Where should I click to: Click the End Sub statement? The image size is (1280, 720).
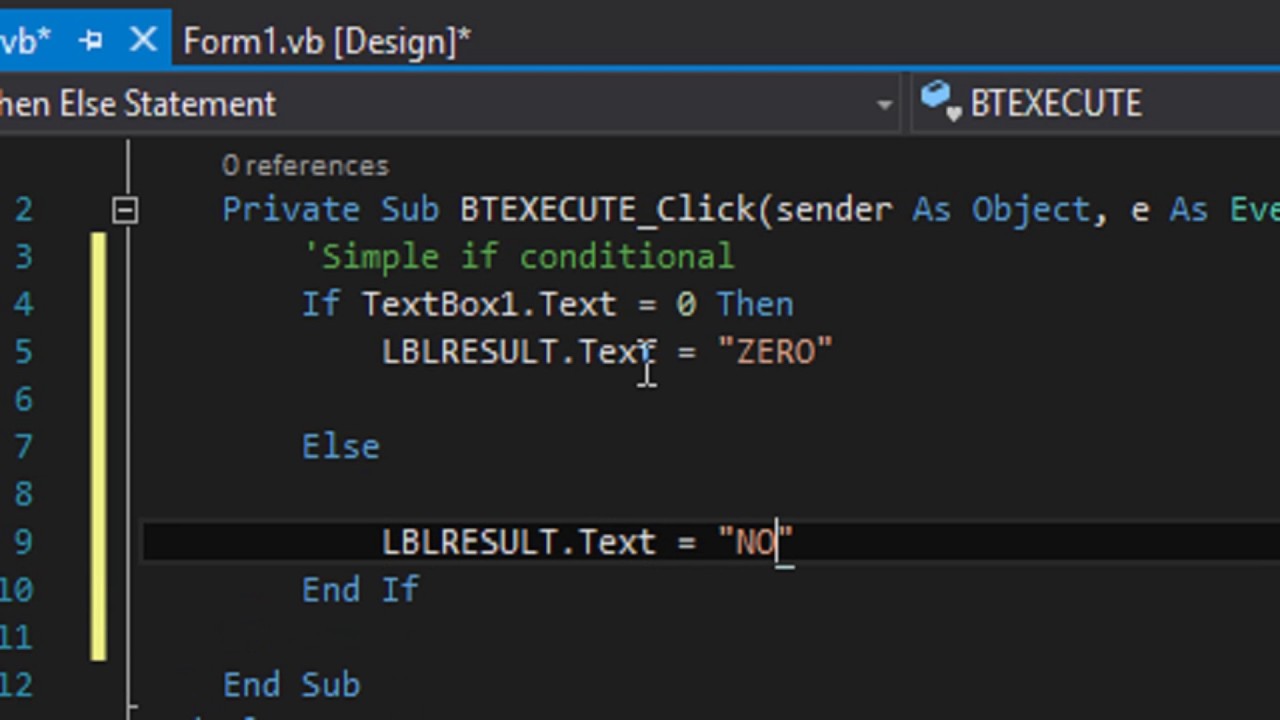[x=291, y=685]
